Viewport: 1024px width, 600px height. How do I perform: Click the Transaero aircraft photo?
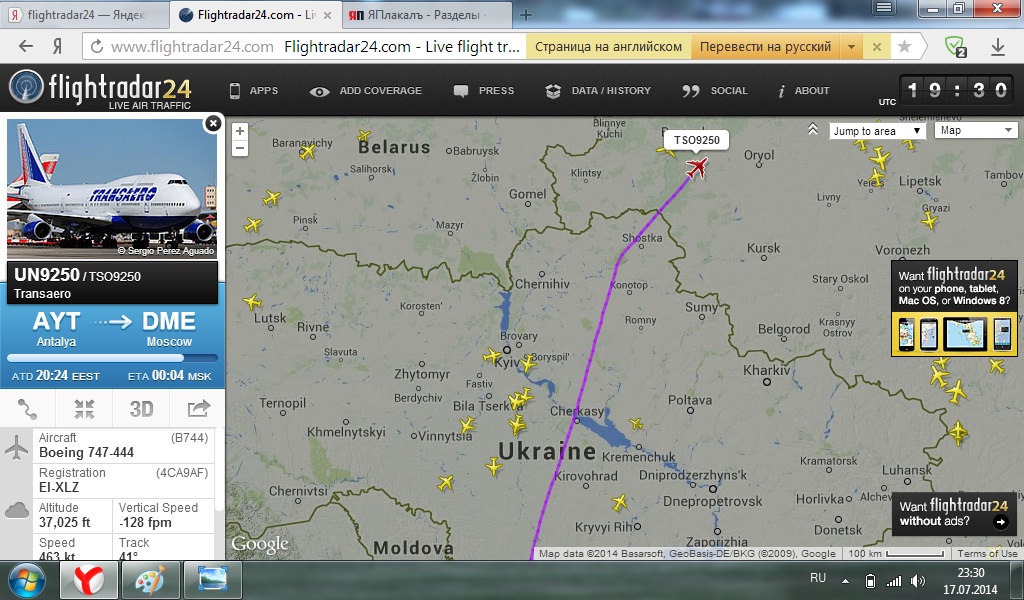[112, 189]
